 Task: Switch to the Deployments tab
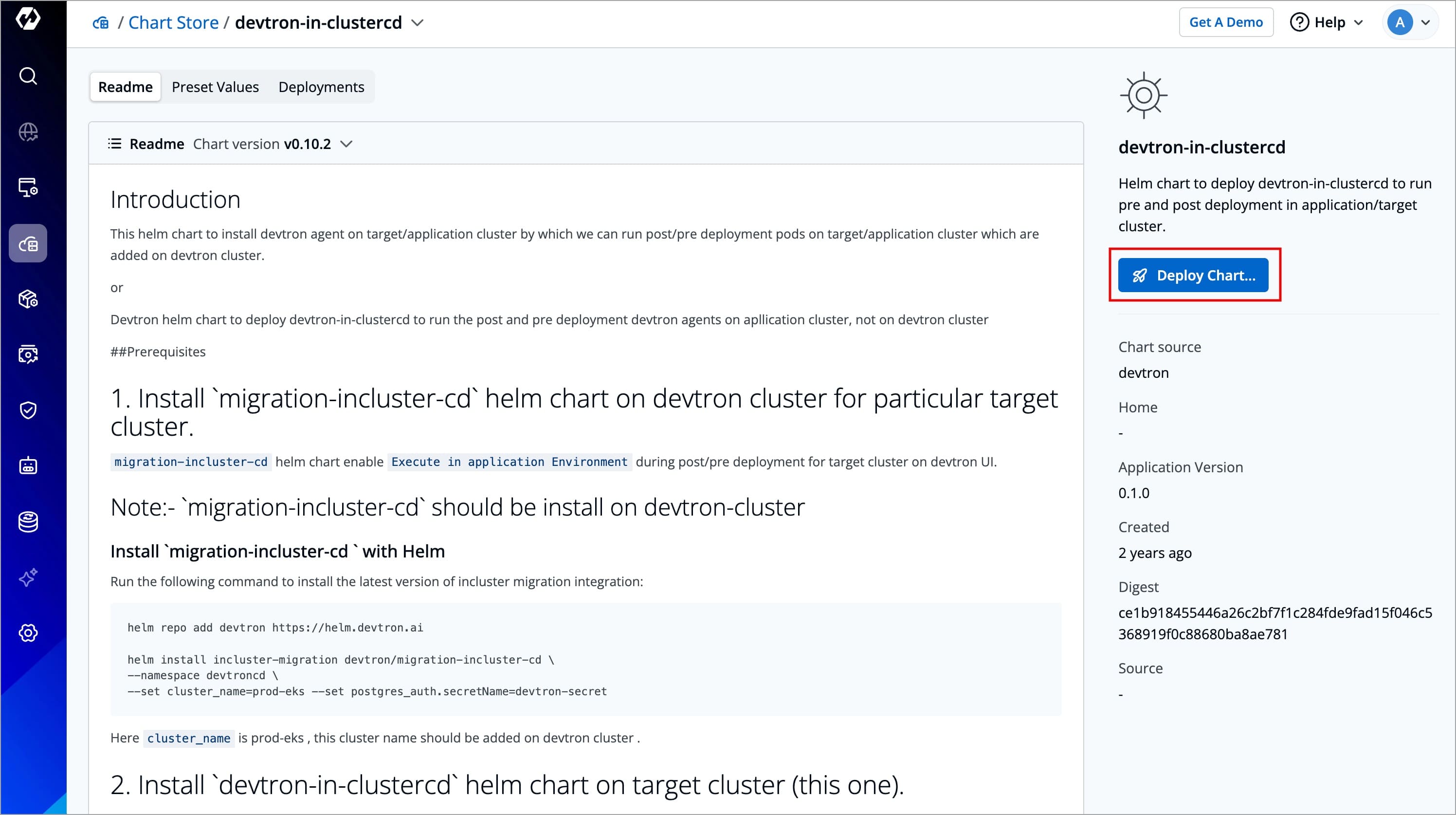[321, 87]
